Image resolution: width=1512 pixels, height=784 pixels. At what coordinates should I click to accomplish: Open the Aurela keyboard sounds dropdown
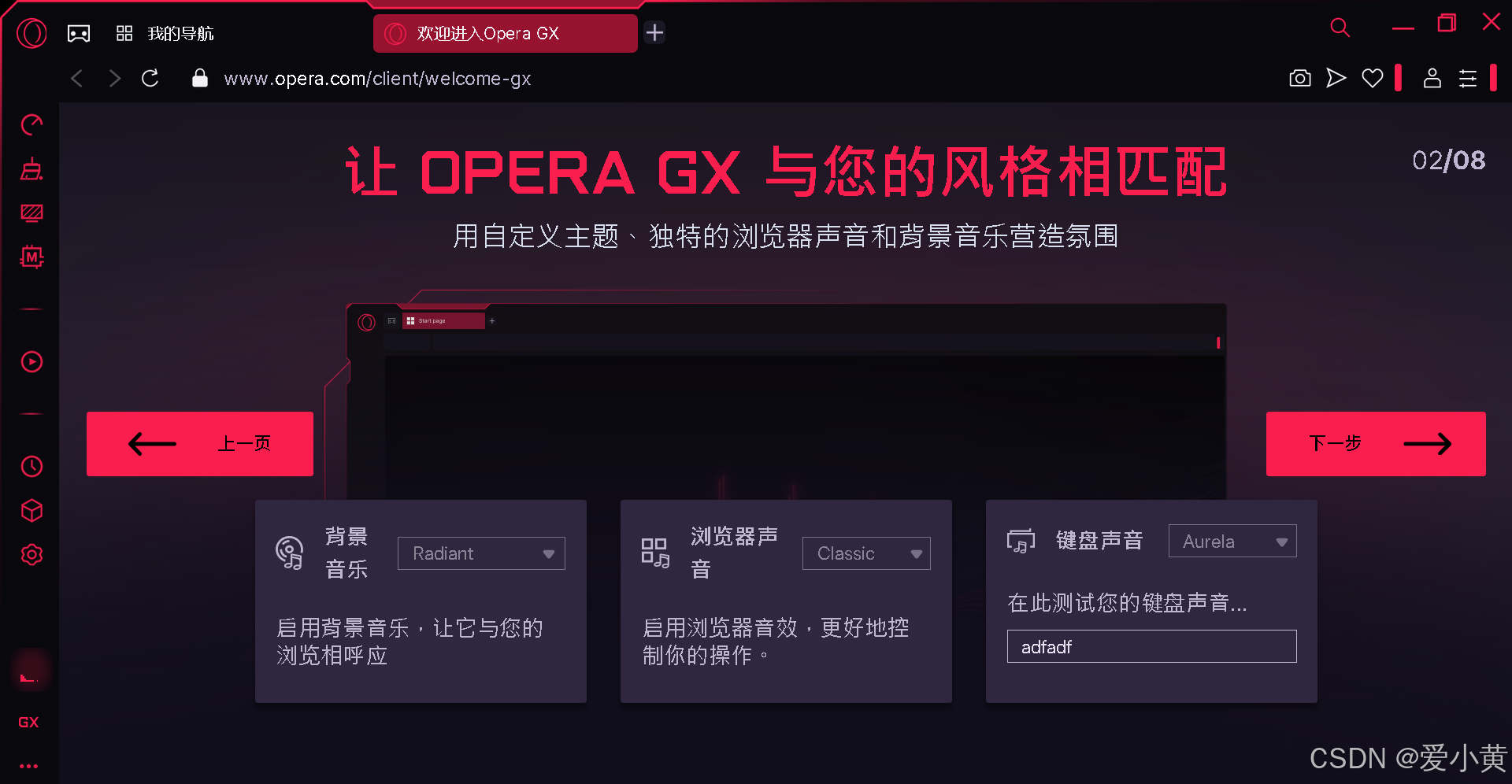pyautogui.click(x=1232, y=541)
